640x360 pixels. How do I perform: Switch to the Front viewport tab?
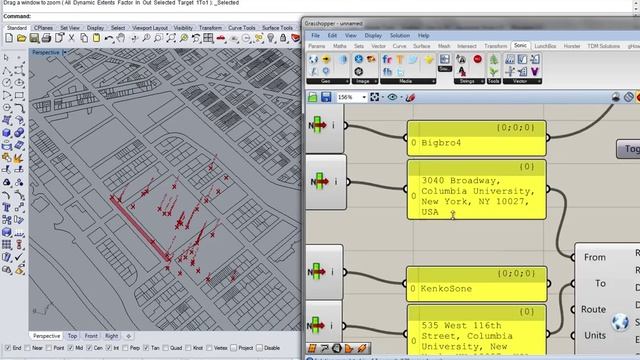point(91,336)
